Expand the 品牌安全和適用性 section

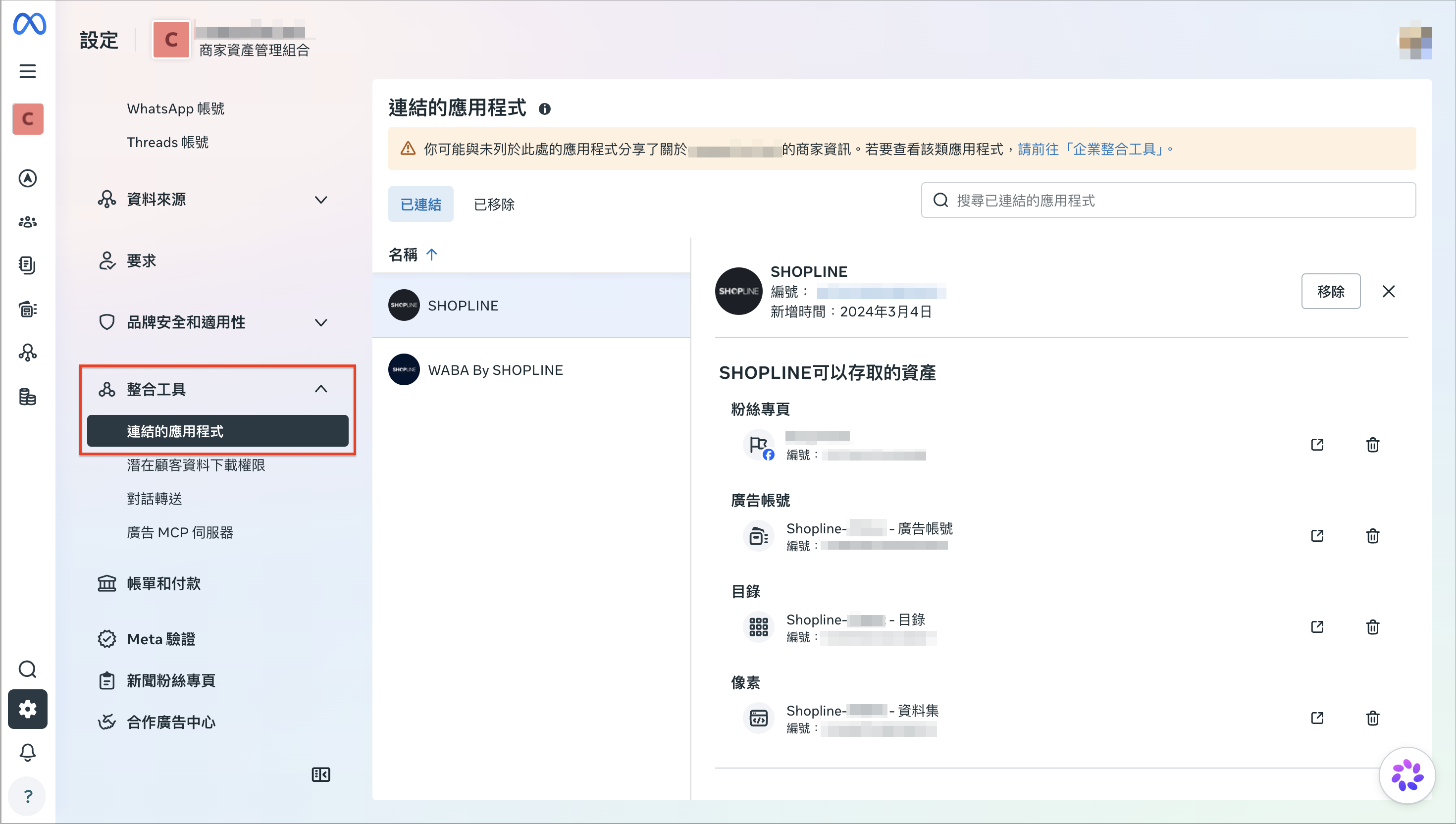pyautogui.click(x=213, y=322)
